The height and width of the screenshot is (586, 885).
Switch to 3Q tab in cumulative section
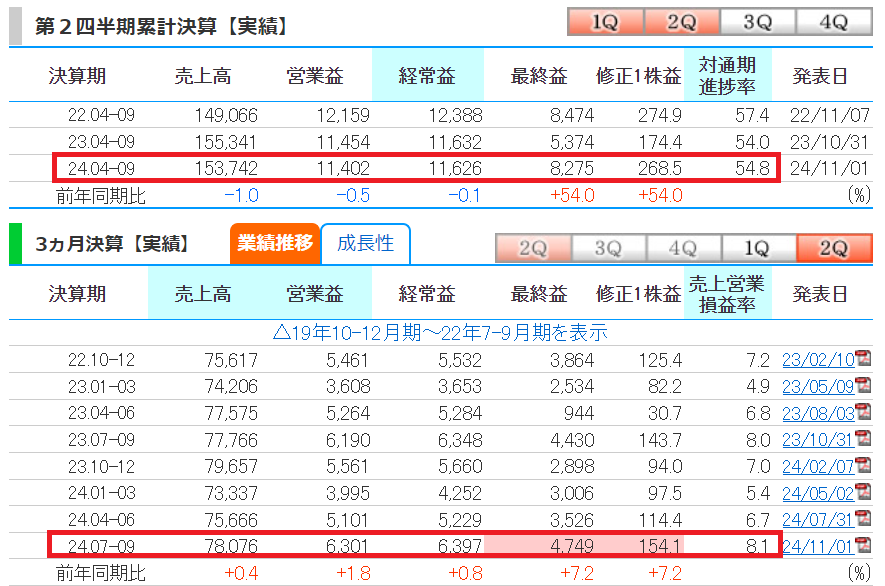[x=757, y=22]
